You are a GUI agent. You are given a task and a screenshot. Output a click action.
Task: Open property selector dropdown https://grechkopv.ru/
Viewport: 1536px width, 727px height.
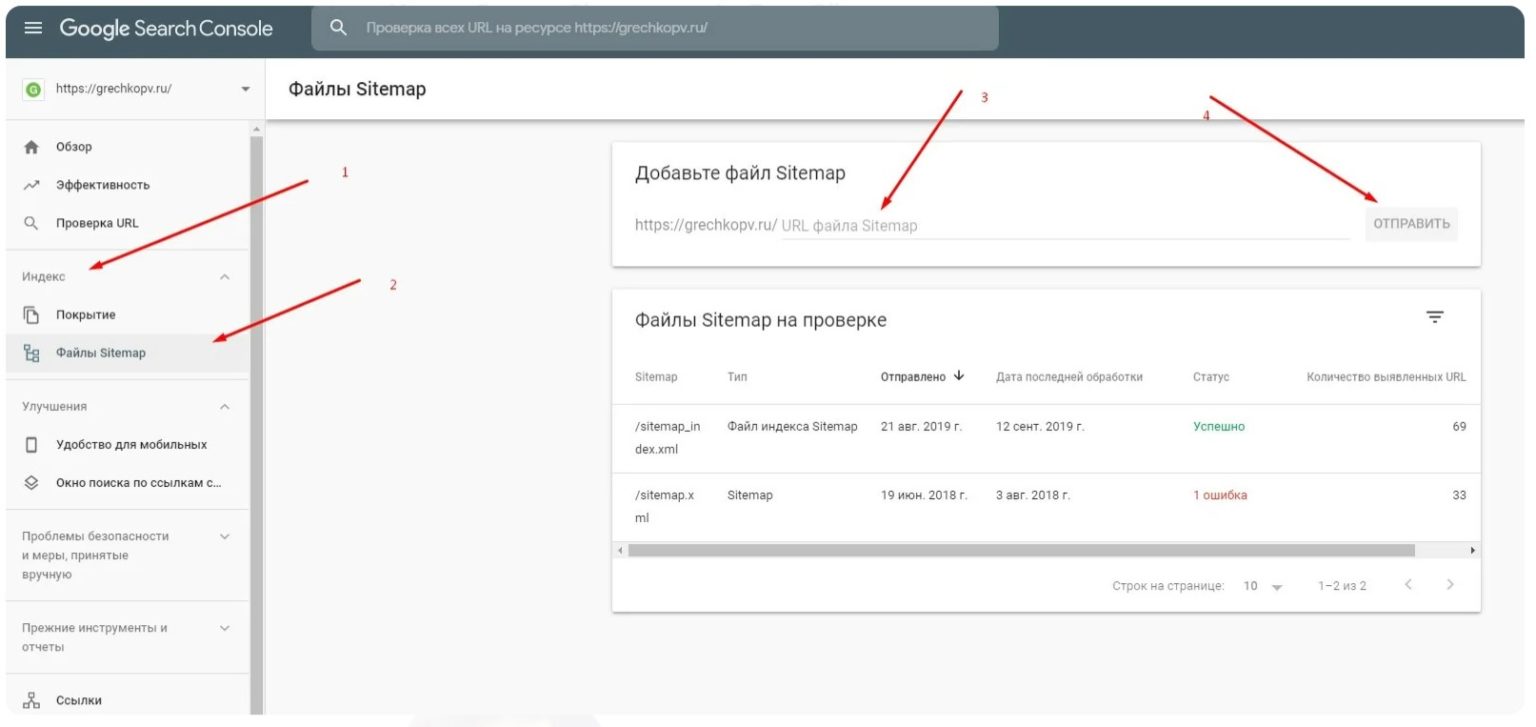click(136, 89)
